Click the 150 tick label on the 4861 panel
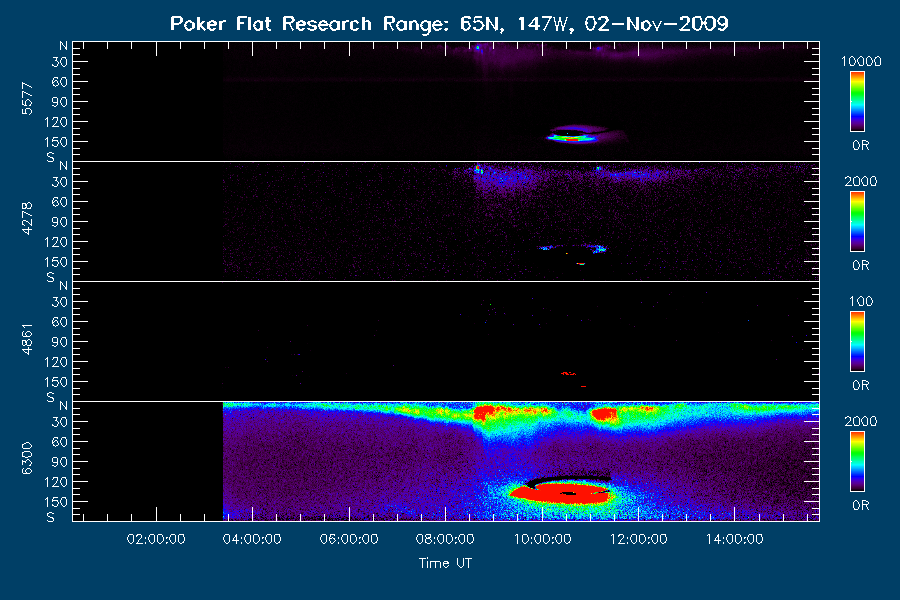Viewport: 900px width, 600px height. [x=56, y=382]
